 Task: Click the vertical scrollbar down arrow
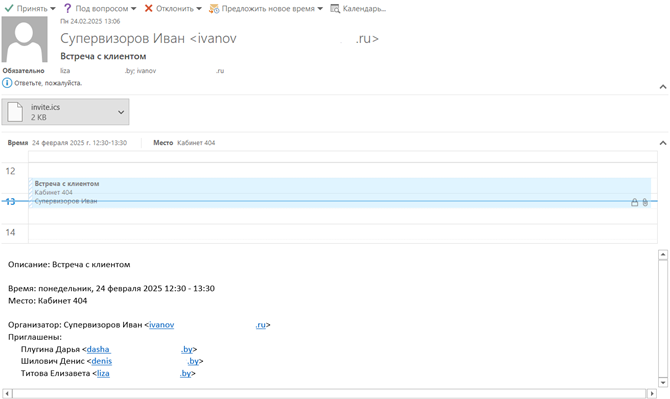pos(663,382)
